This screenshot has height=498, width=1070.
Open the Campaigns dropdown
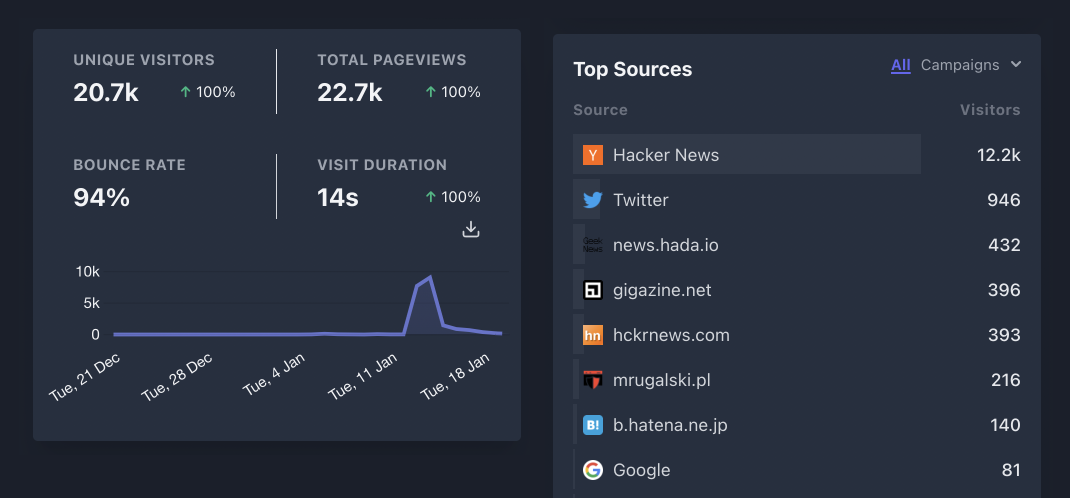pos(960,65)
